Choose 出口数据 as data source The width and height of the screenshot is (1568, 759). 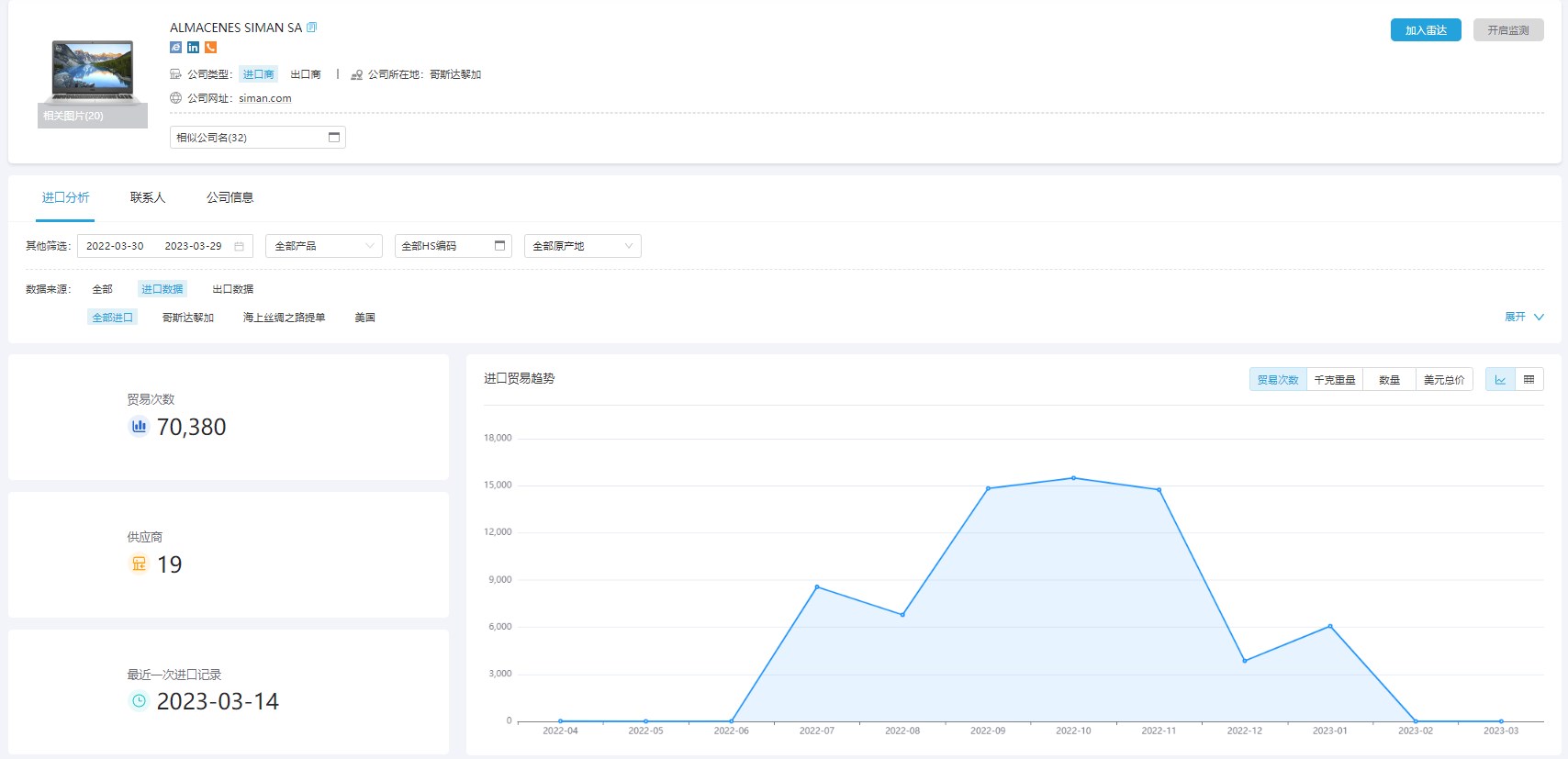pyautogui.click(x=233, y=289)
